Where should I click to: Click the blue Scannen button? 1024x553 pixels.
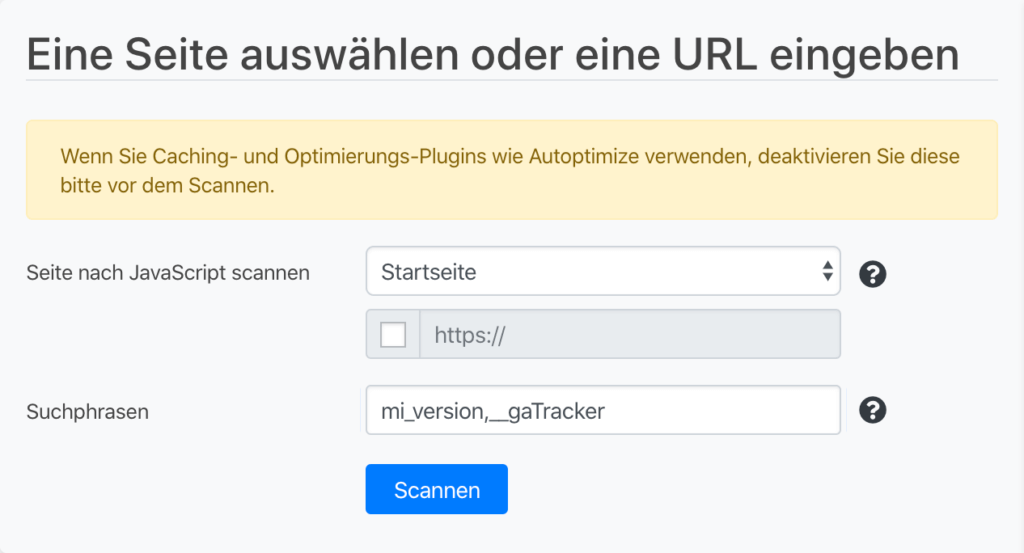[437, 489]
